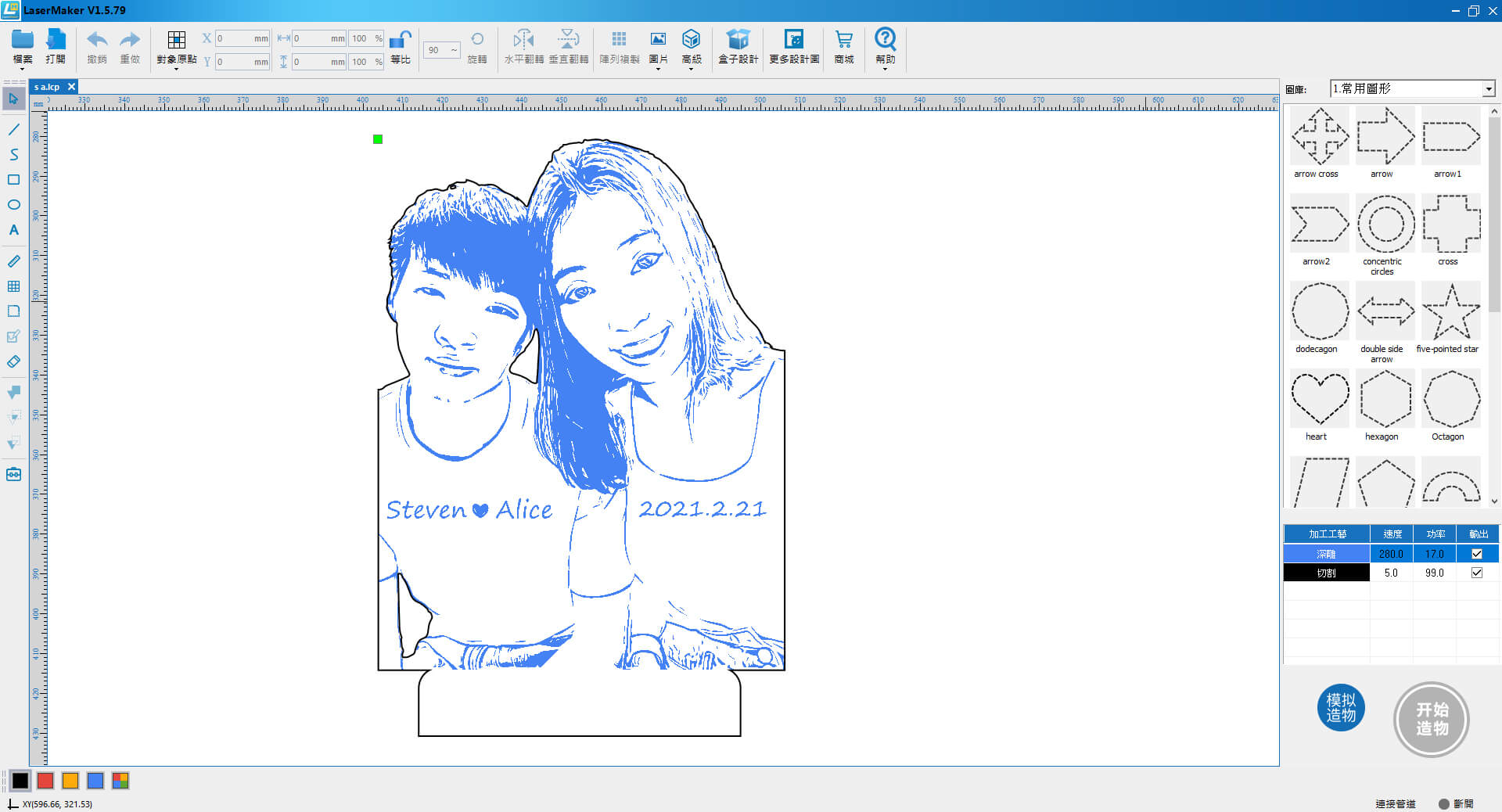Open the box design tool
This screenshot has height=812, width=1502.
[x=738, y=40]
